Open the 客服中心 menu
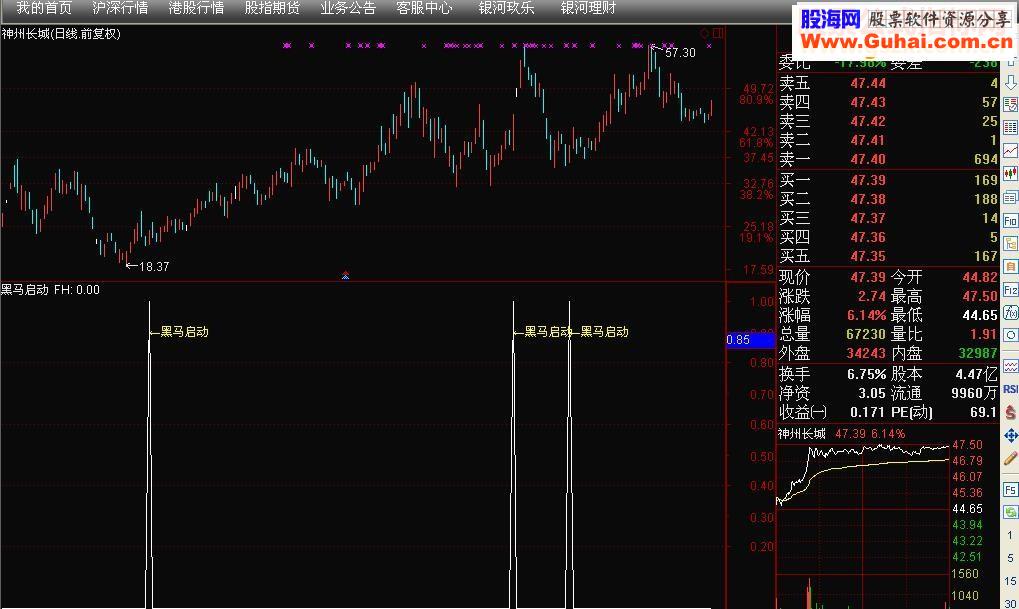Viewport: 1019px width, 609px height. tap(424, 8)
